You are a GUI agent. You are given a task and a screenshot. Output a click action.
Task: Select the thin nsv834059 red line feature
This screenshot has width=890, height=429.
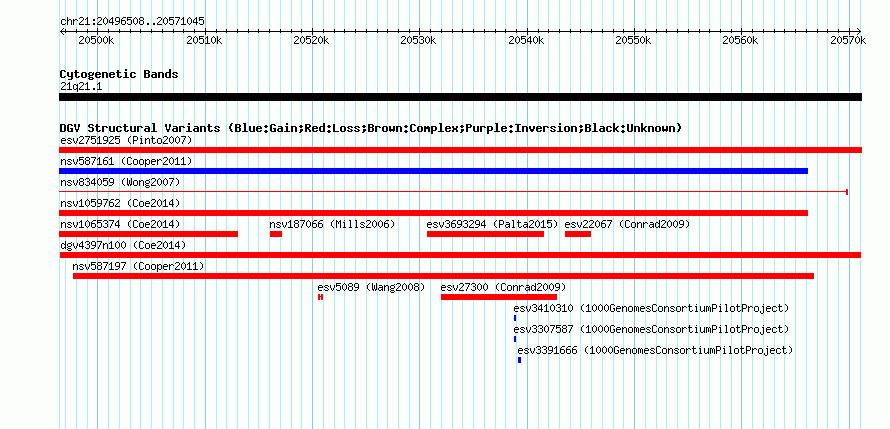(454, 192)
